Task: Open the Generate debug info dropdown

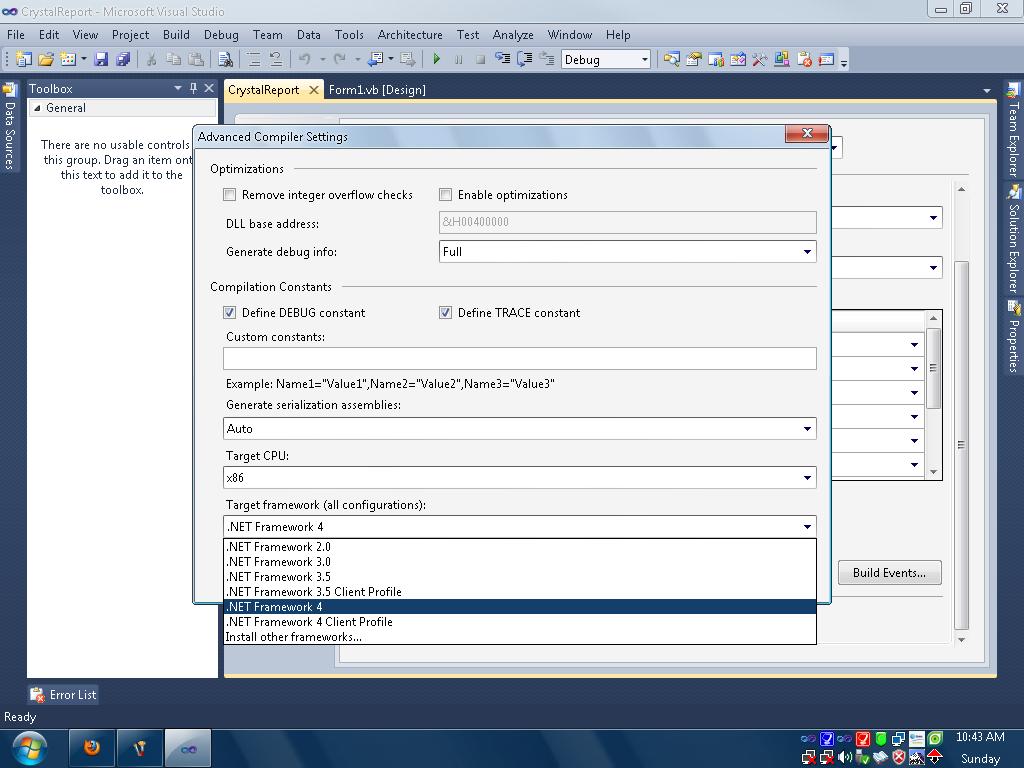Action: (807, 252)
